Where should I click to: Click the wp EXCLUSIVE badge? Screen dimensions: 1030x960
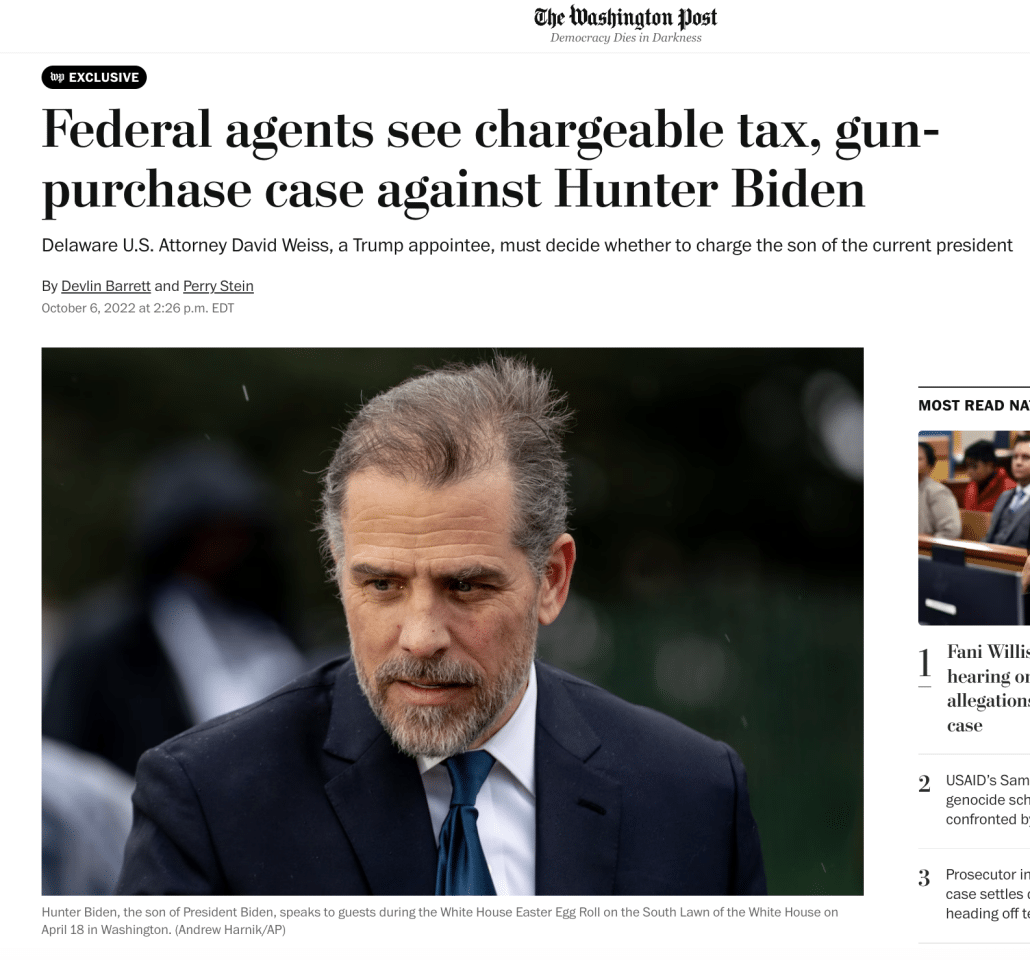pyautogui.click(x=94, y=78)
